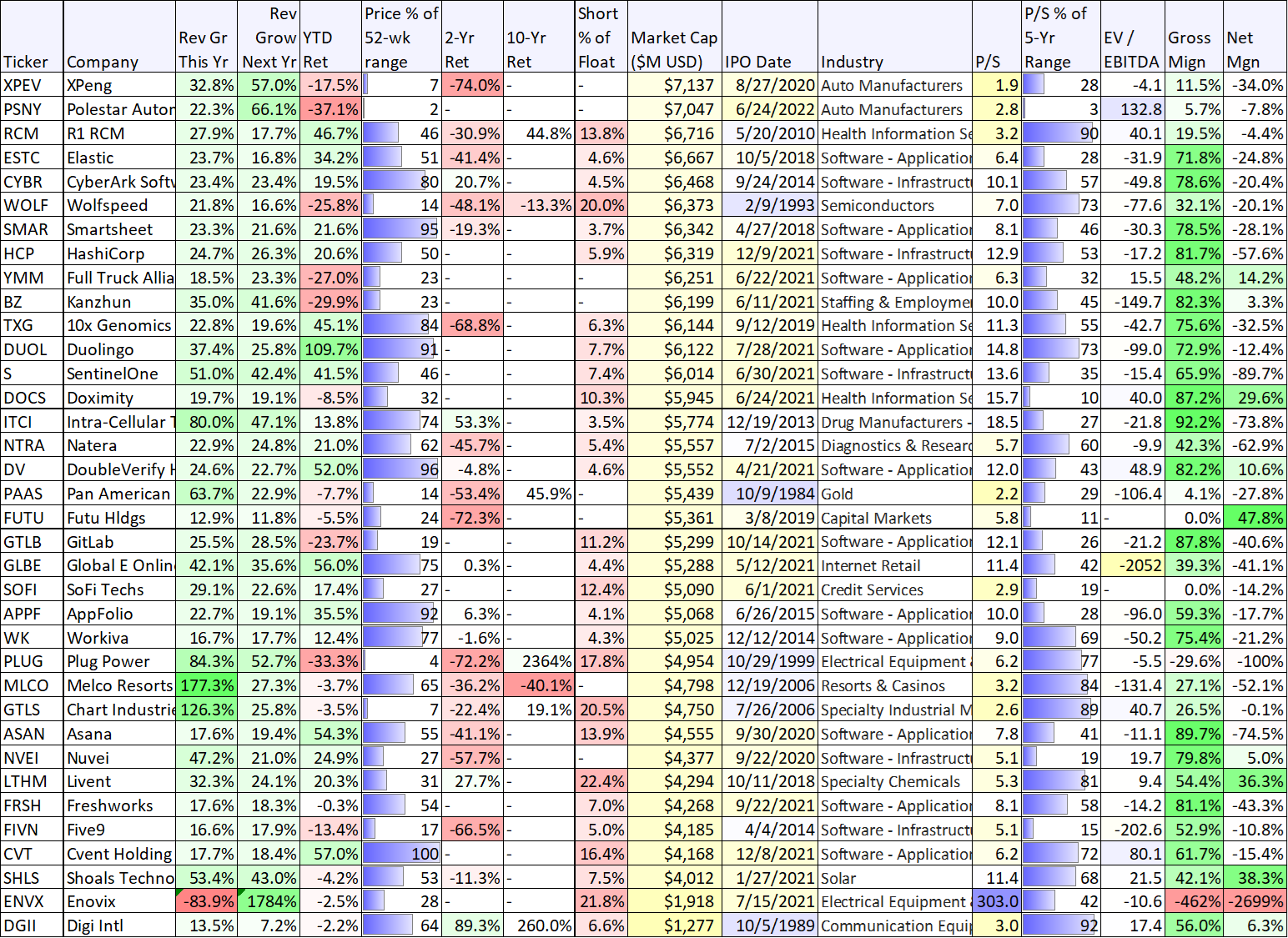Select Doximity's 87.2% gross margin cell
This screenshot has width=1288, height=938.
1194,398
